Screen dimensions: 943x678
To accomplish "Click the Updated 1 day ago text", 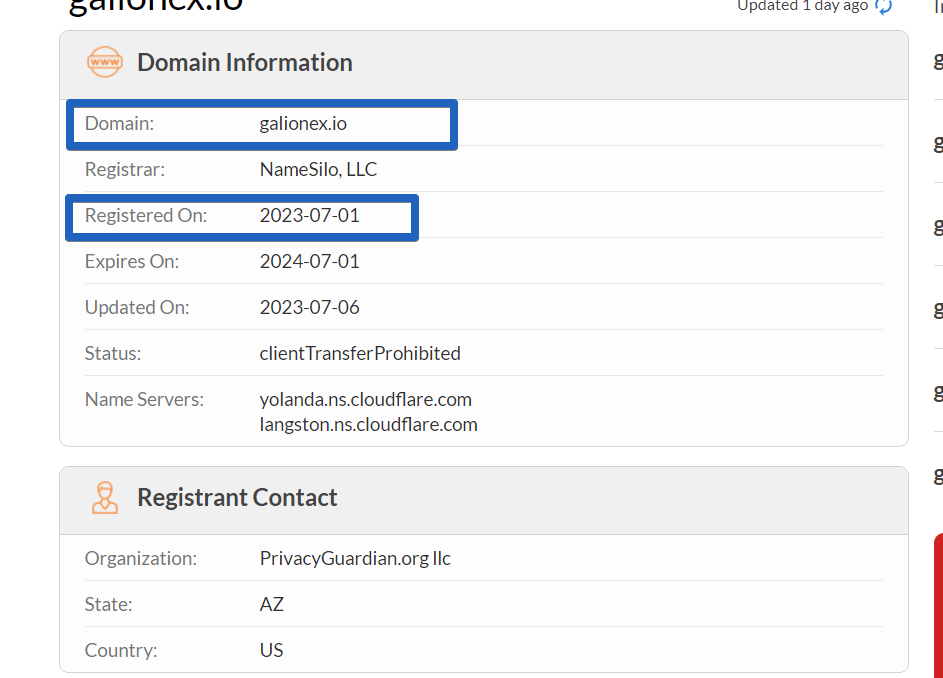I will pos(802,5).
